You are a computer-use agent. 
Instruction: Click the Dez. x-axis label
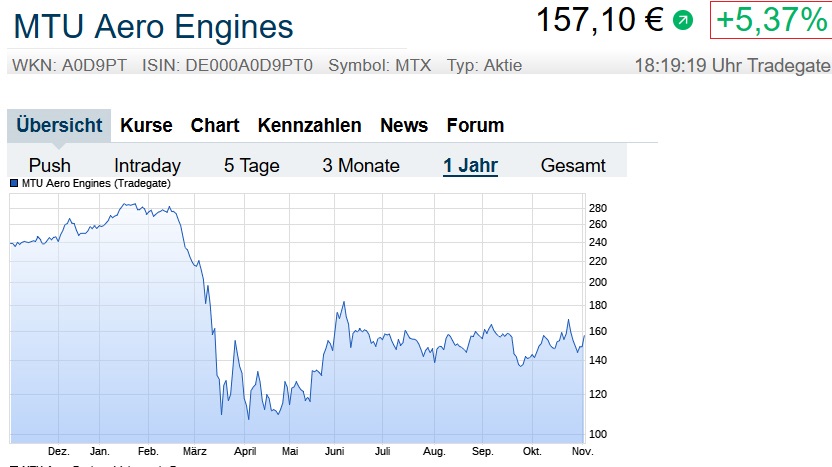click(x=58, y=452)
